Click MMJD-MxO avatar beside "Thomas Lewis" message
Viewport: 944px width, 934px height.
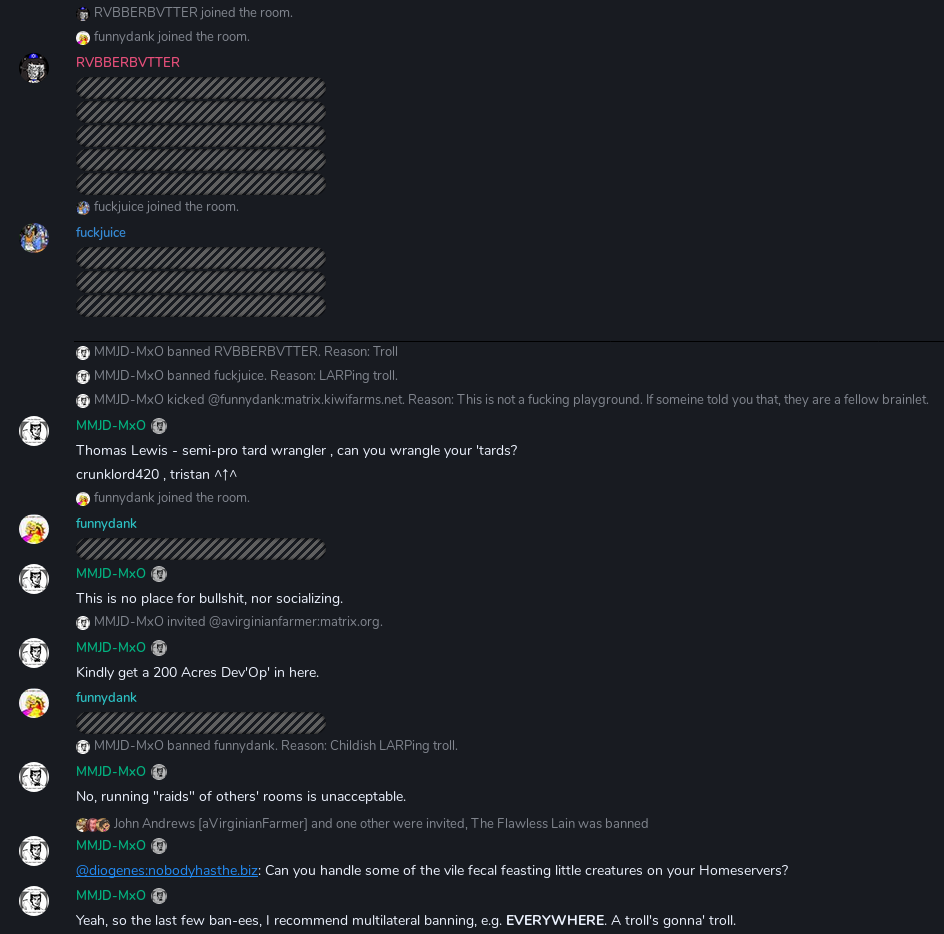[34, 431]
